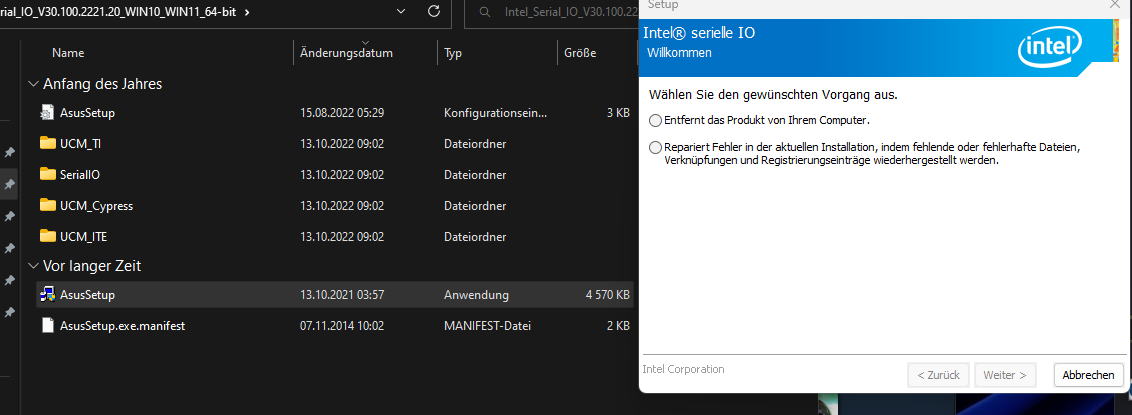Click the 'UCM_TI' folder name

pos(81,144)
